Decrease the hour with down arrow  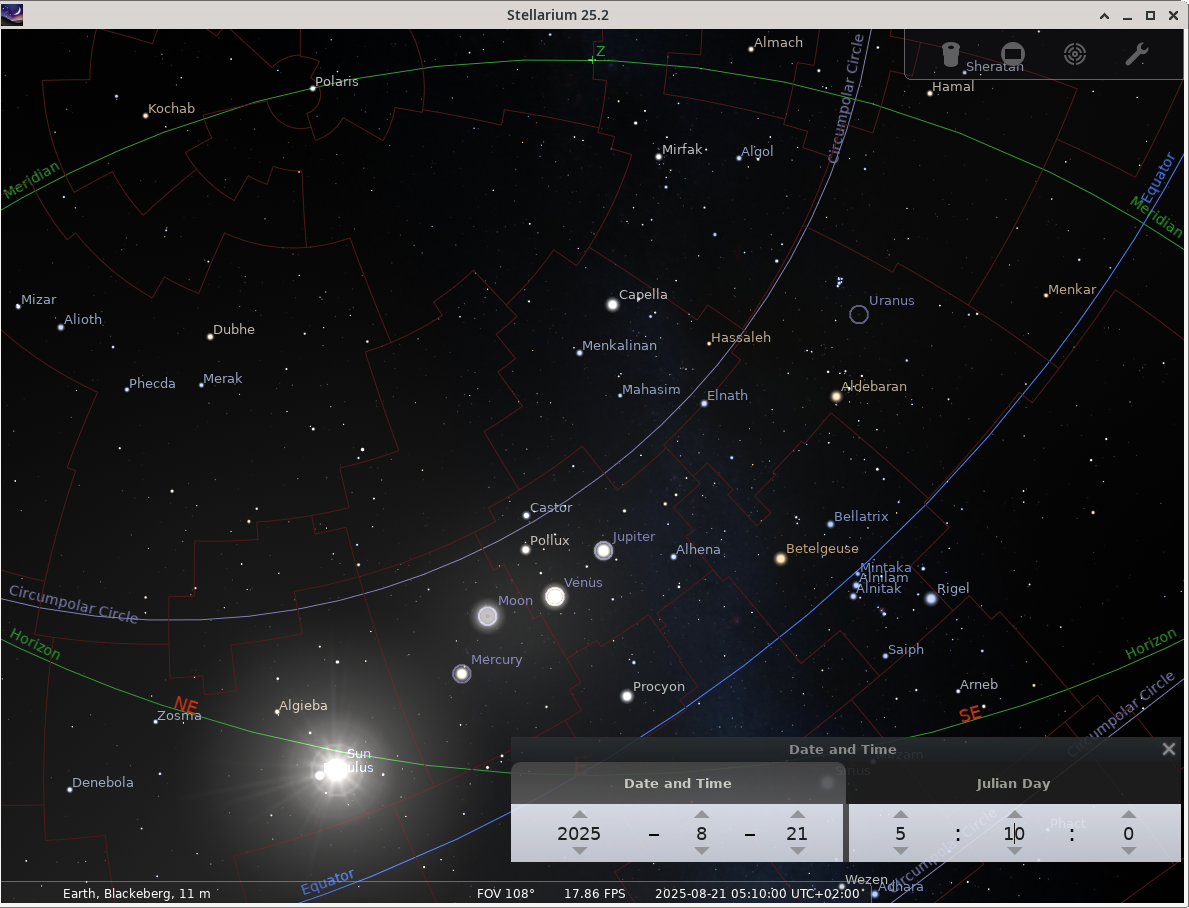pyautogui.click(x=900, y=851)
